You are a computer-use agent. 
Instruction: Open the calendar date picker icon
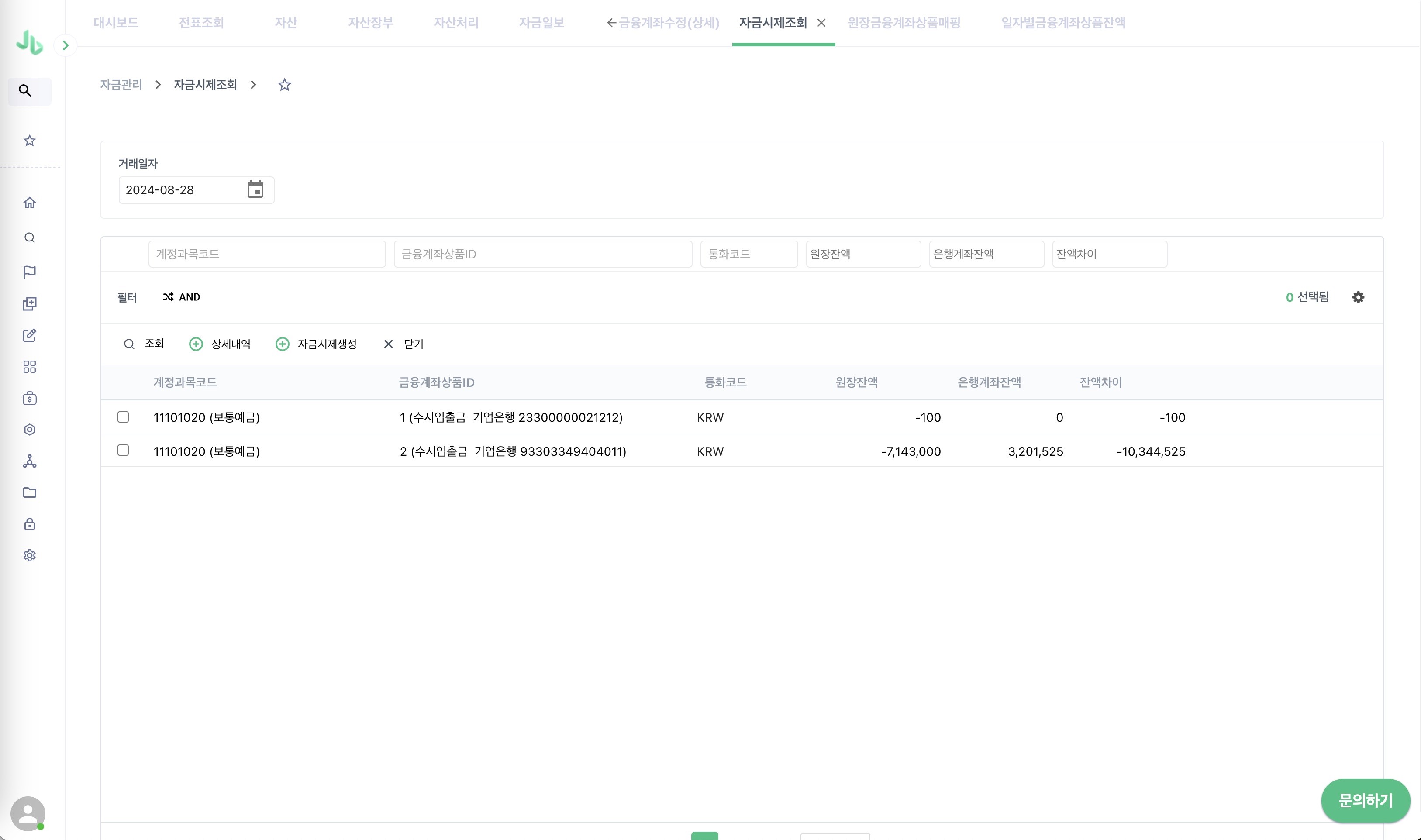click(255, 189)
